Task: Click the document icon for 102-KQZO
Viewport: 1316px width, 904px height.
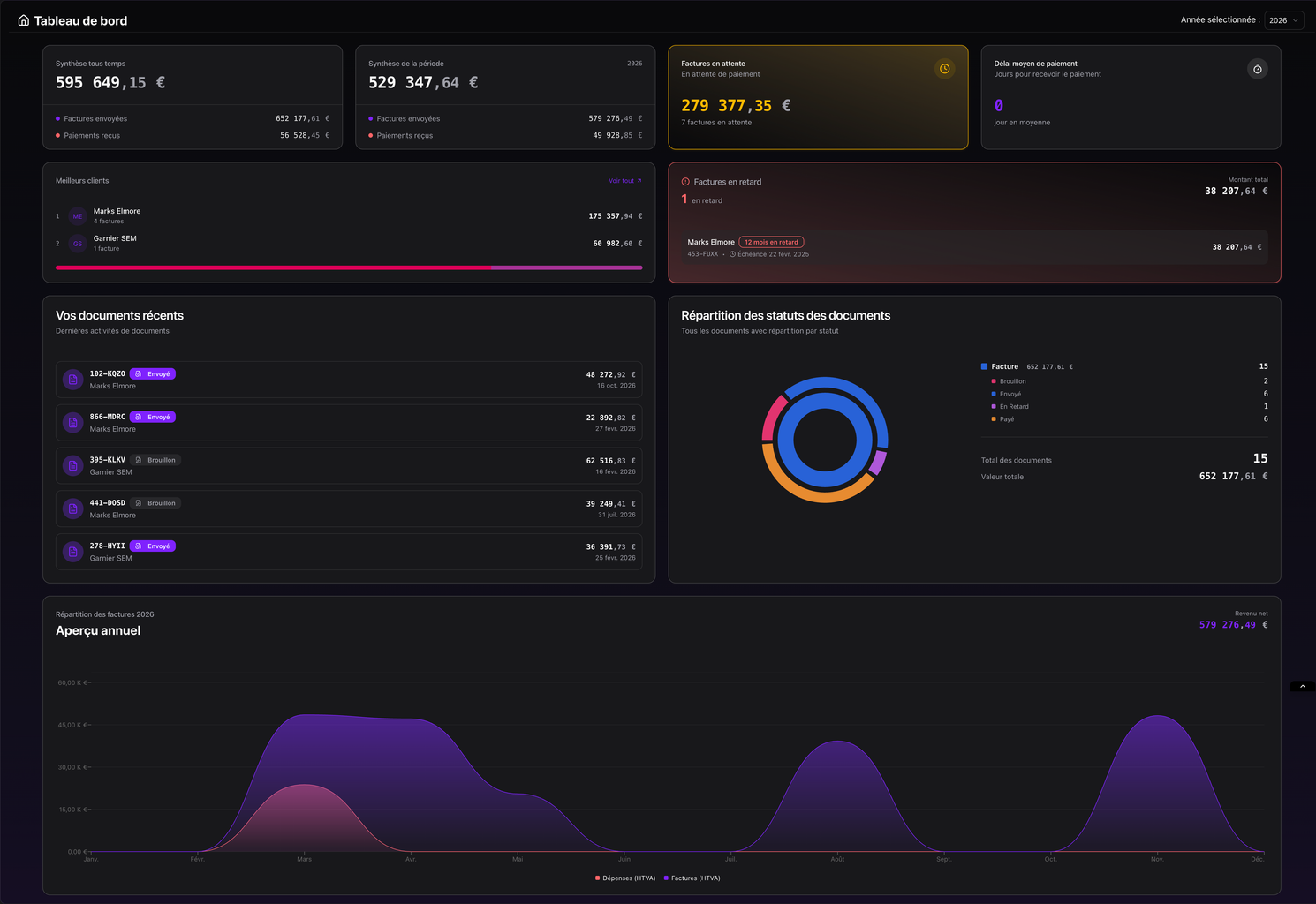Action: (73, 380)
